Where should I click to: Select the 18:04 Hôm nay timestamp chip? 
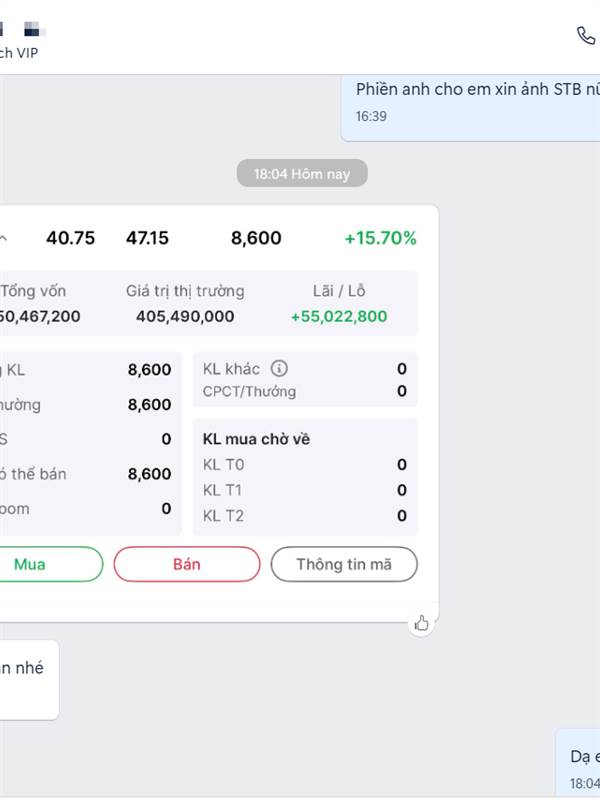click(302, 173)
